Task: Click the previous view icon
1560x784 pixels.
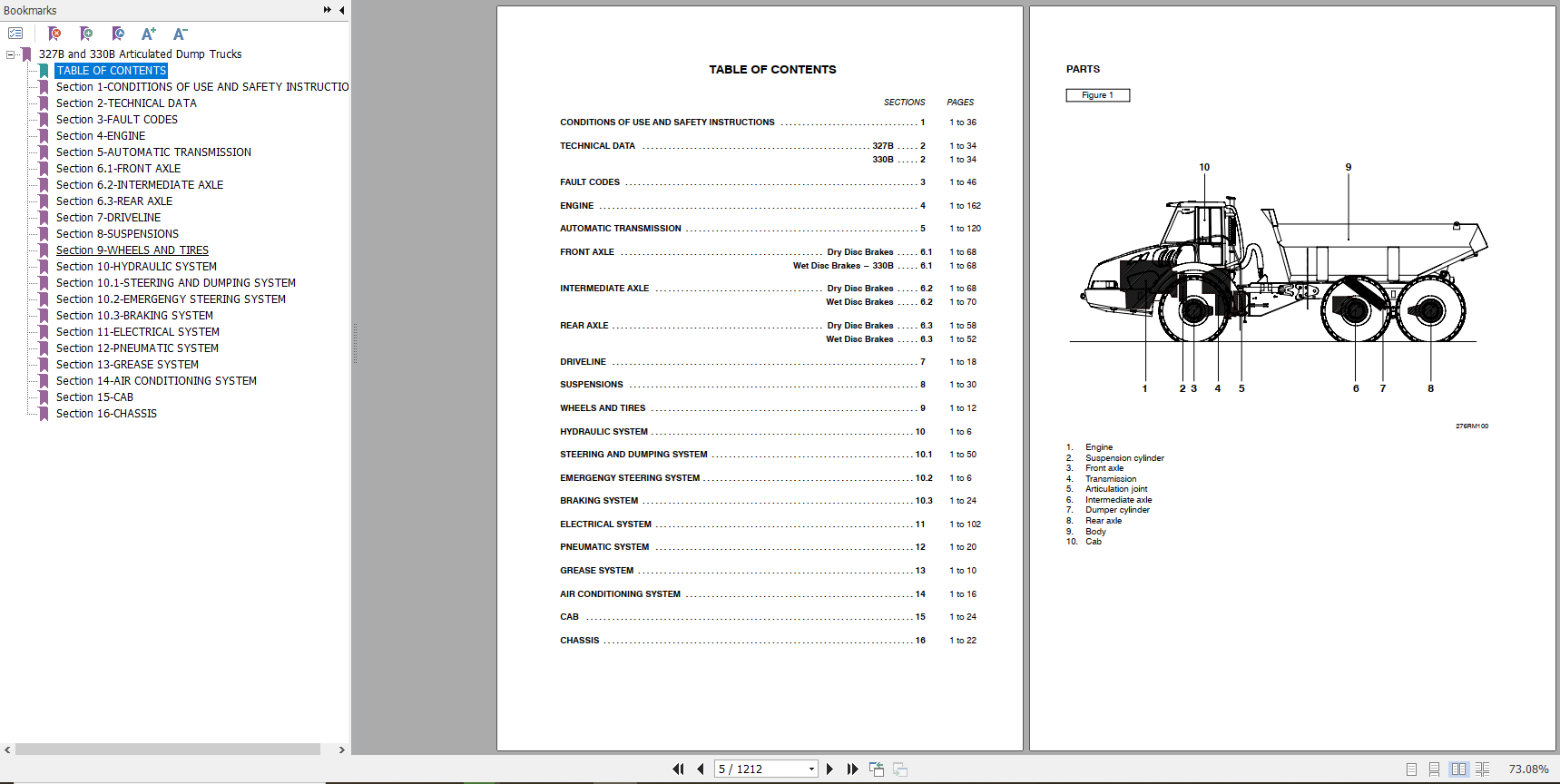Action: click(877, 769)
